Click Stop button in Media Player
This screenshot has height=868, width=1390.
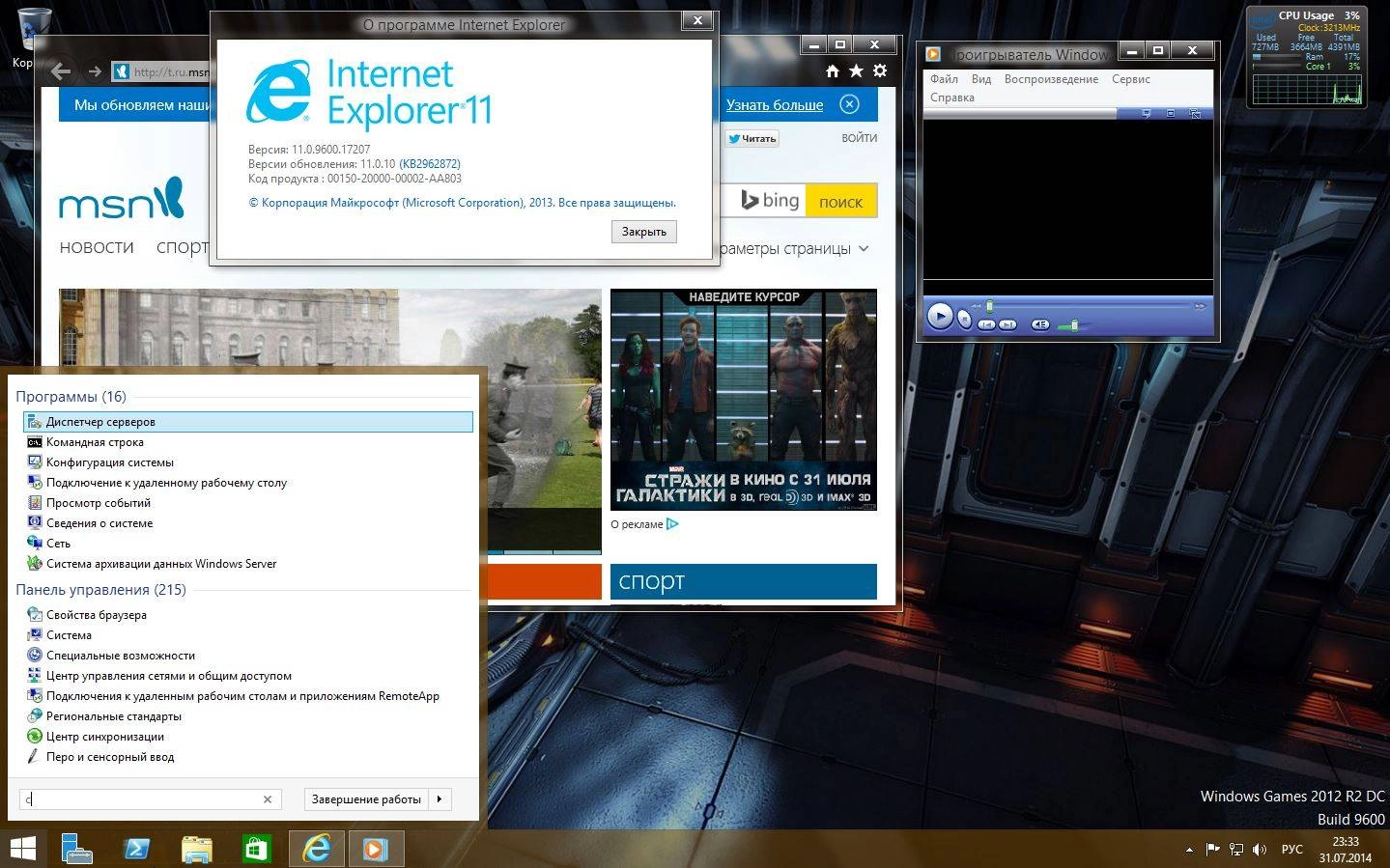964,320
